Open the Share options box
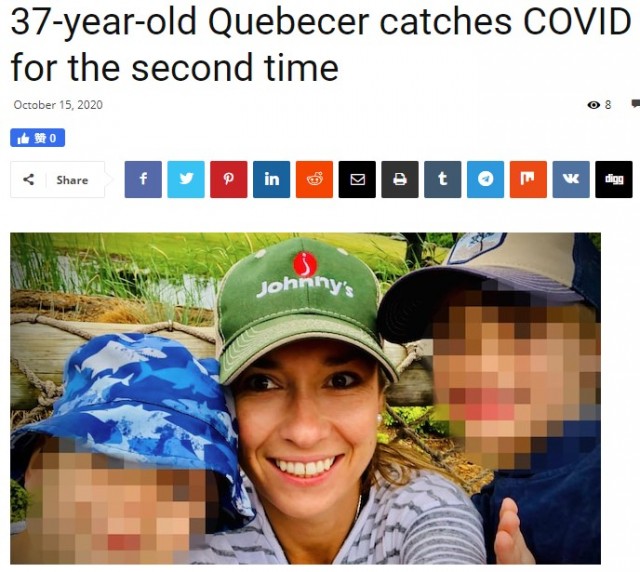Viewport: 640px width, 572px height. (58, 180)
